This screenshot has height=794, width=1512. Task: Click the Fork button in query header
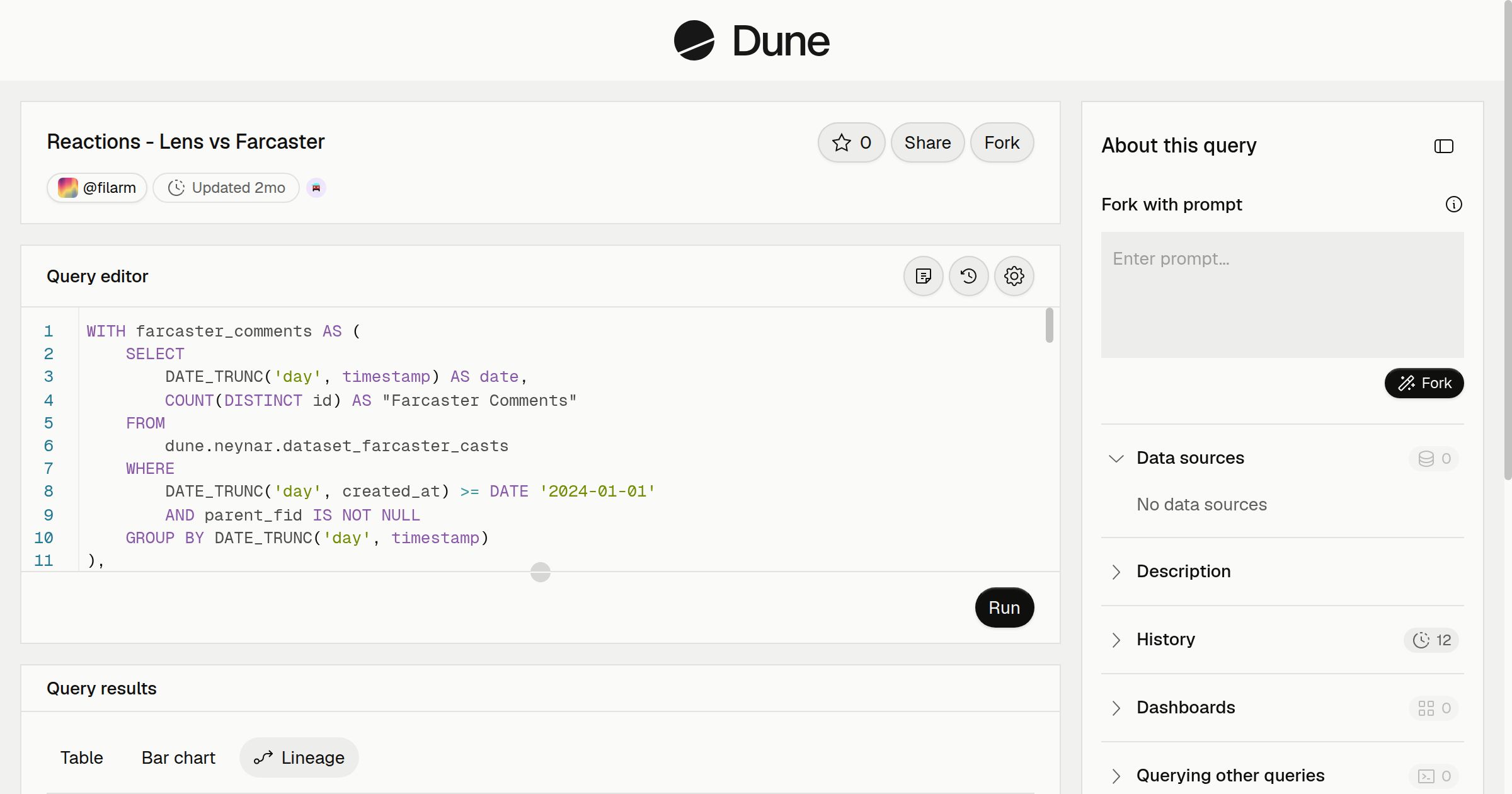coord(1002,142)
